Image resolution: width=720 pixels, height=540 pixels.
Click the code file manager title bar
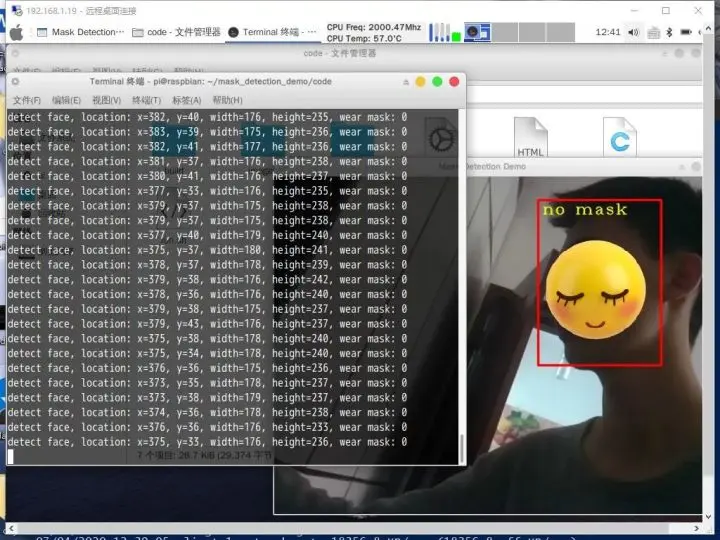point(354,53)
